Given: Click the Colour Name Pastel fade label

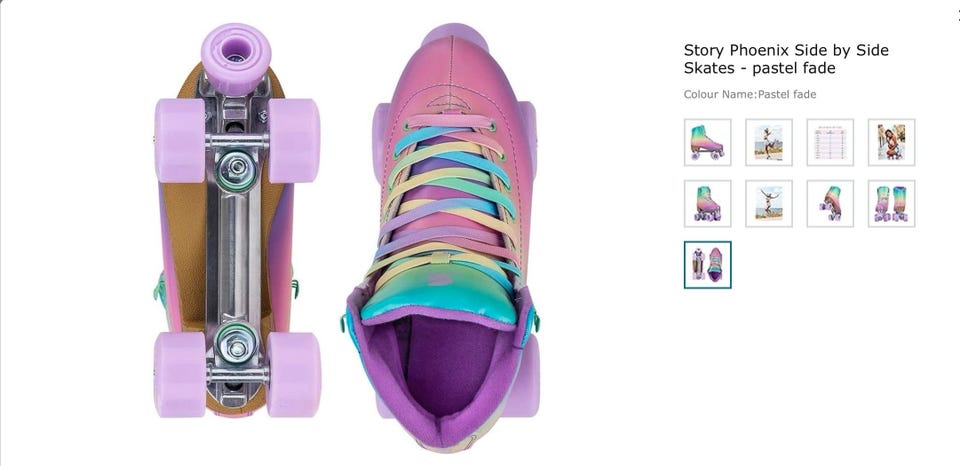Looking at the screenshot, I should coord(750,95).
